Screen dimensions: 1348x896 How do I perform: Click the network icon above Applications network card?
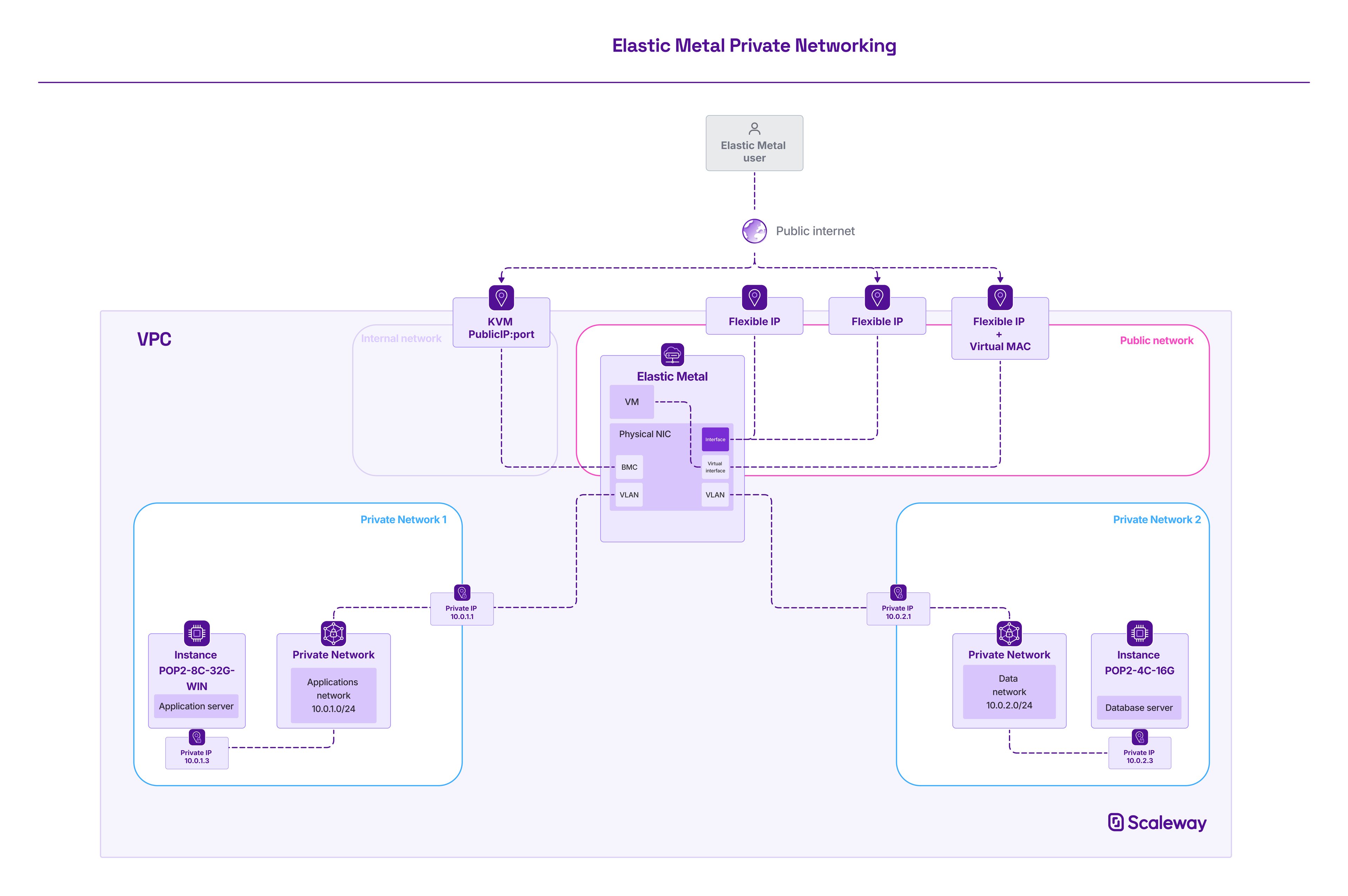click(x=333, y=633)
